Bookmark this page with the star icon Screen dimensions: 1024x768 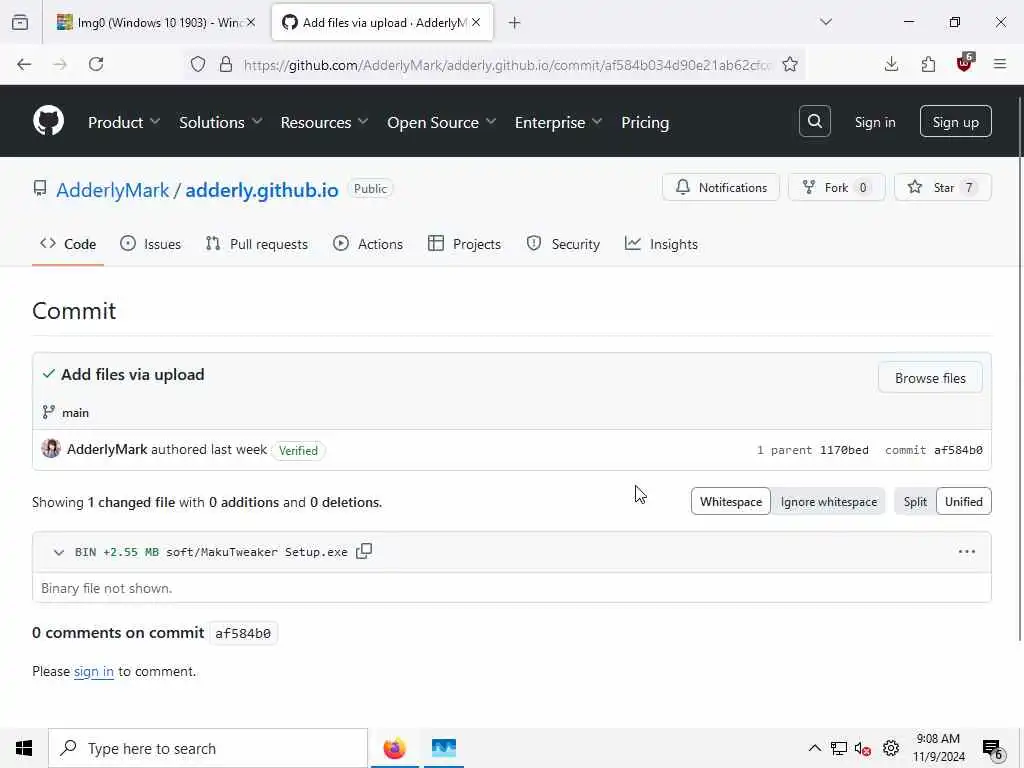point(790,64)
